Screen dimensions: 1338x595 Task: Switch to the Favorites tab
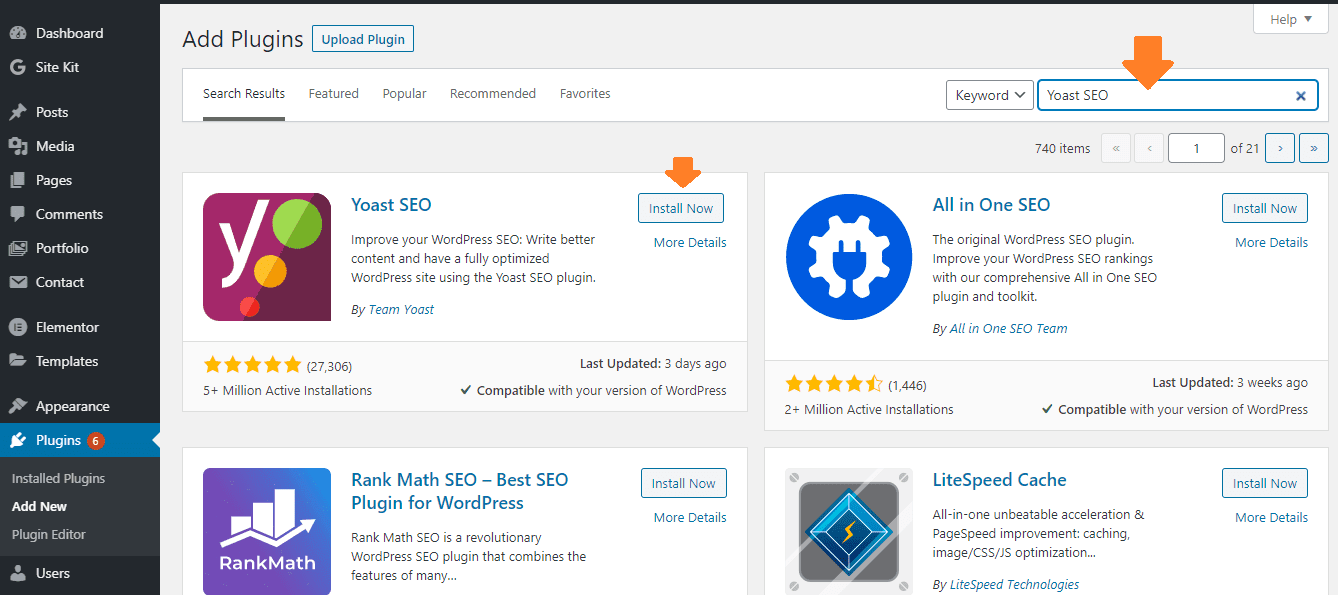point(585,94)
